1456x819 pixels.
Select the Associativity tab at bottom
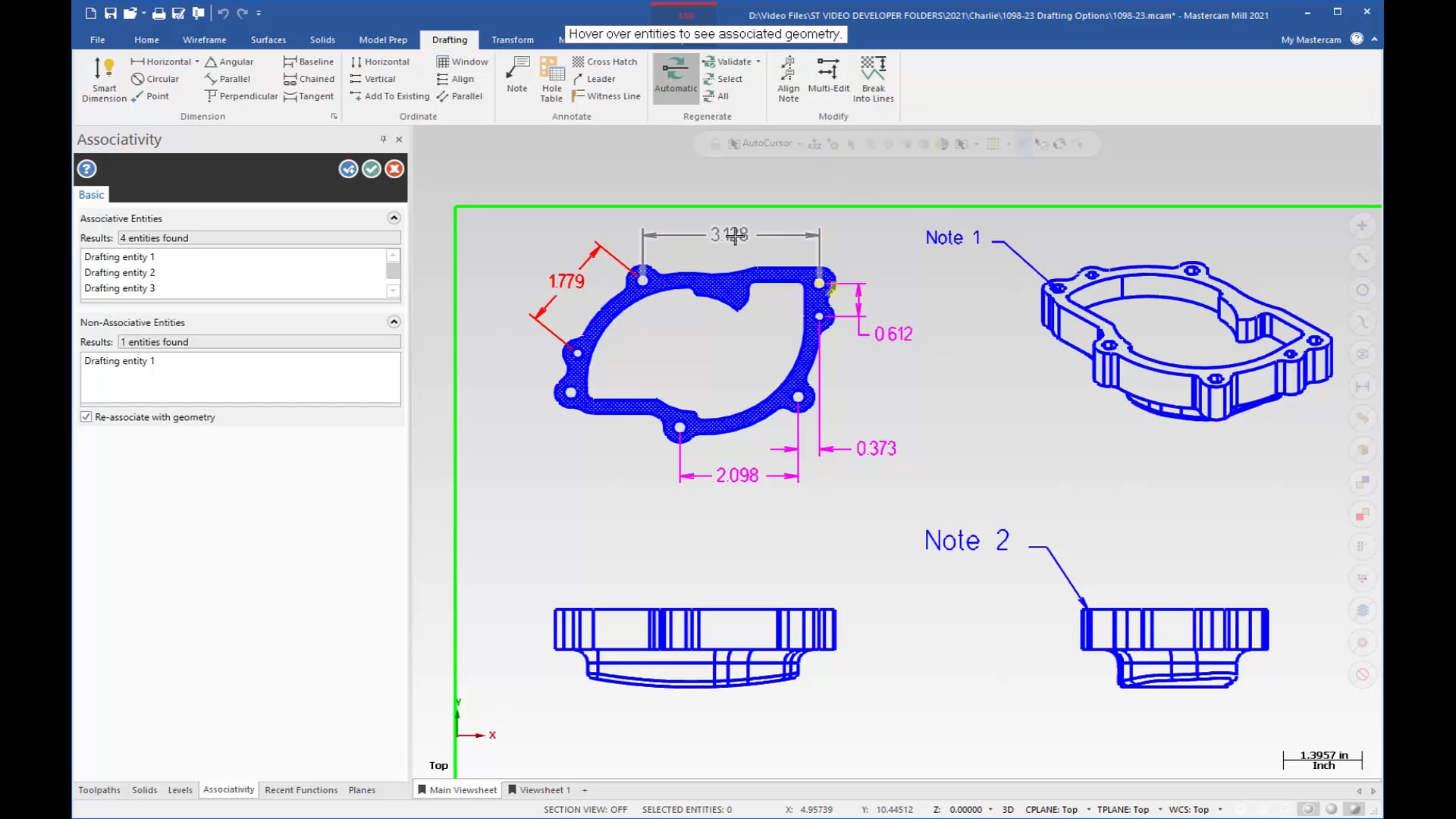click(x=228, y=789)
